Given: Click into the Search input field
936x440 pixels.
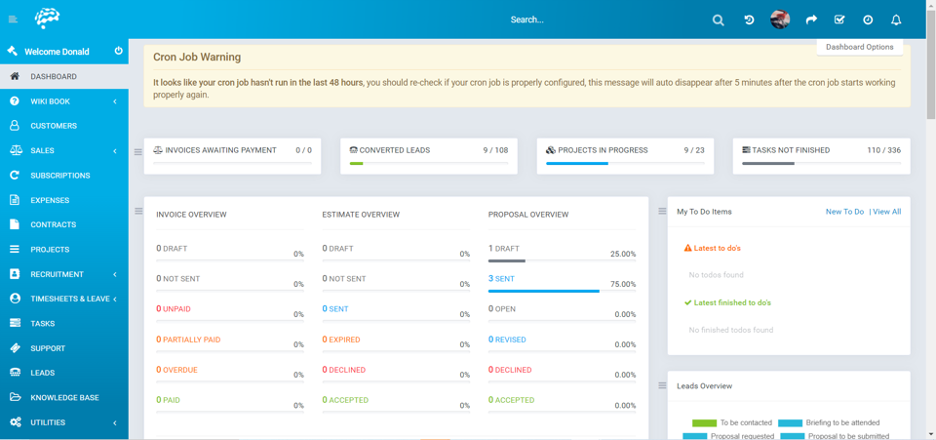Looking at the screenshot, I should coord(560,20).
